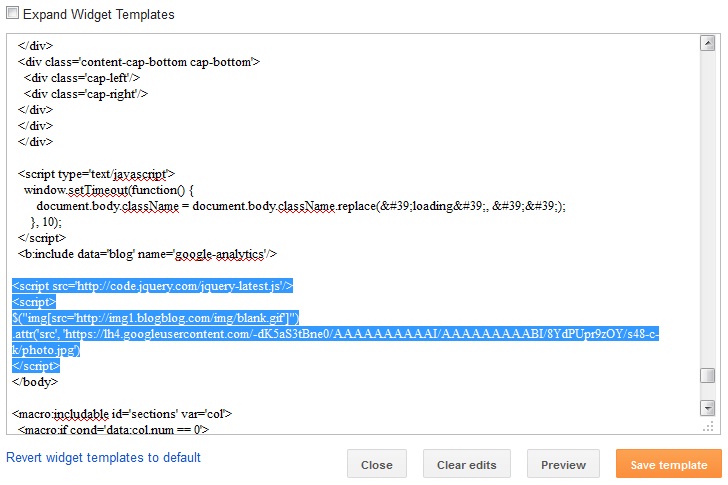Viewport: 728px width, 485px height.
Task: Click the Clear edits button
Action: click(x=466, y=464)
